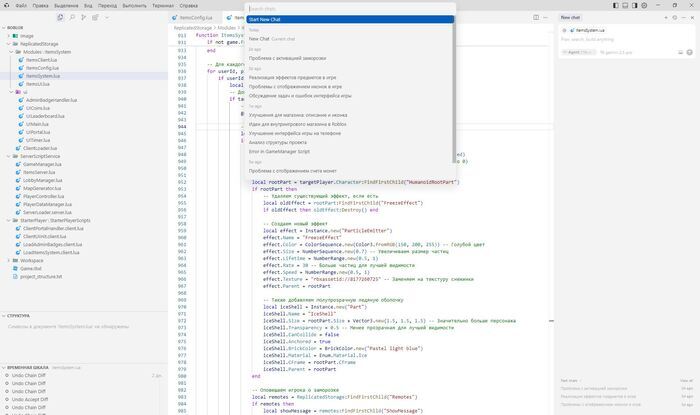Open the Терминал menu

[x=163, y=6]
